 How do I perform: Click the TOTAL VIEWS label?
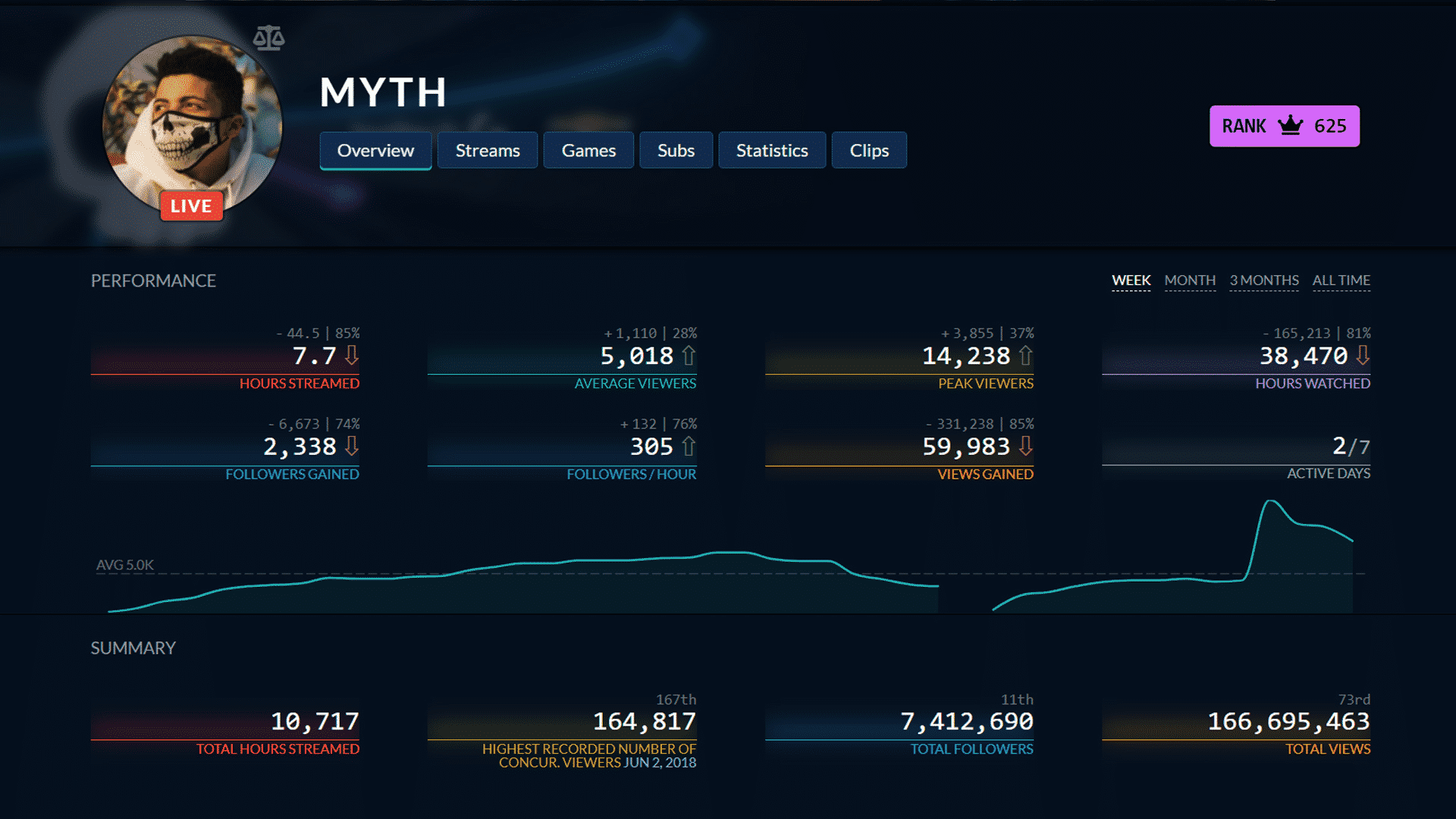1328,749
